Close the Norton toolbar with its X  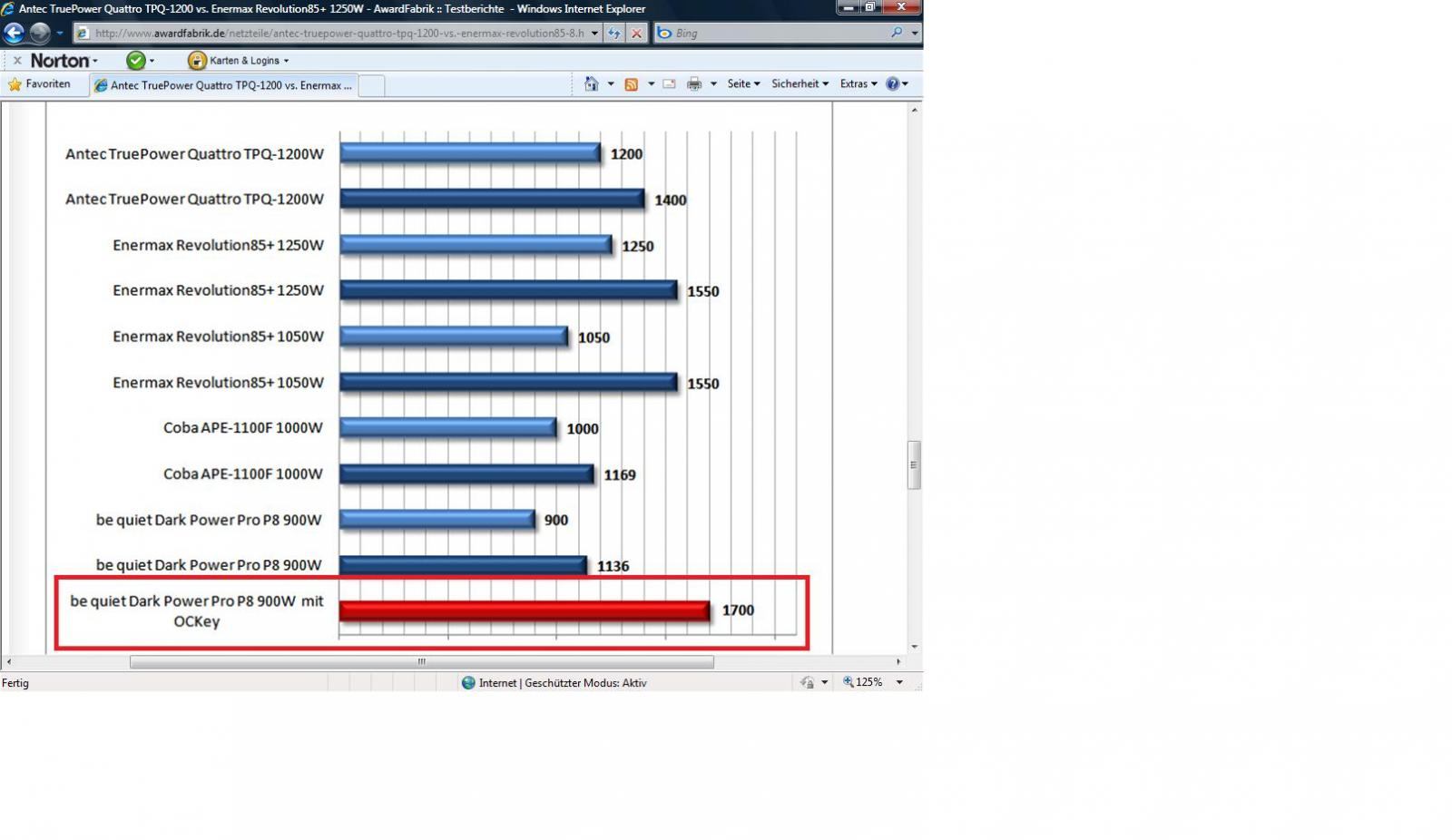tap(16, 61)
